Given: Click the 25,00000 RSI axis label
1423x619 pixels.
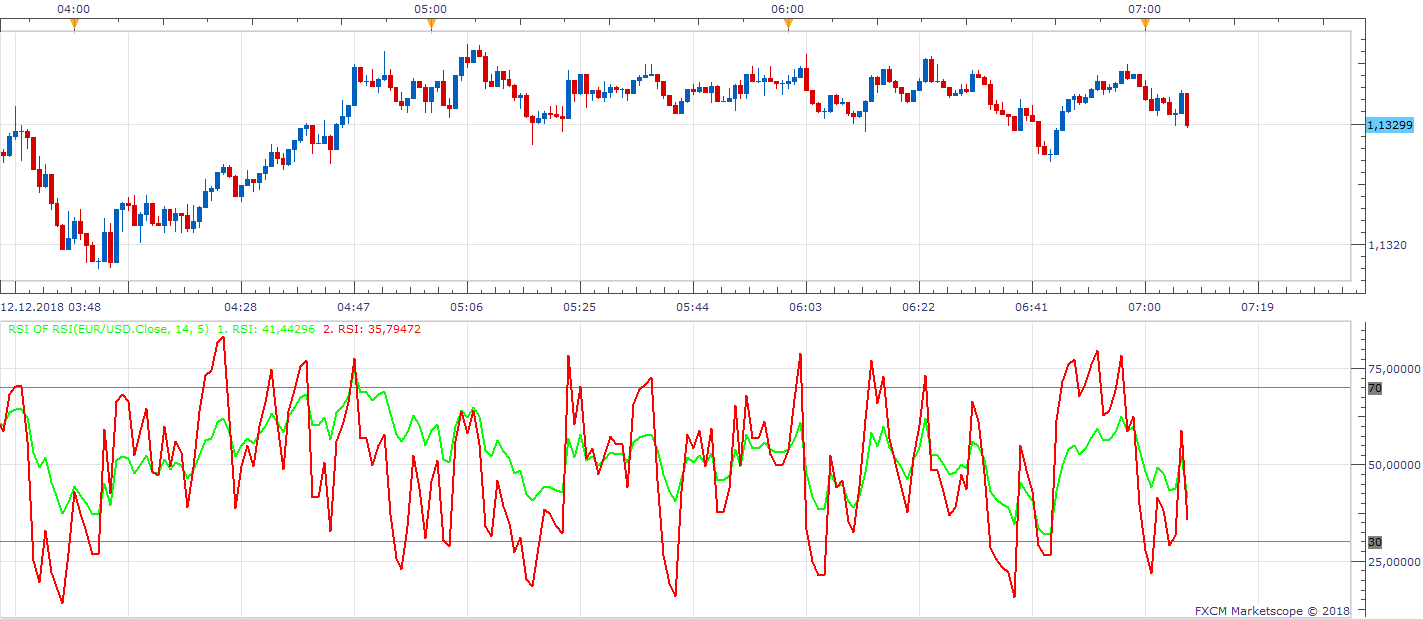Looking at the screenshot, I should coord(1393,561).
